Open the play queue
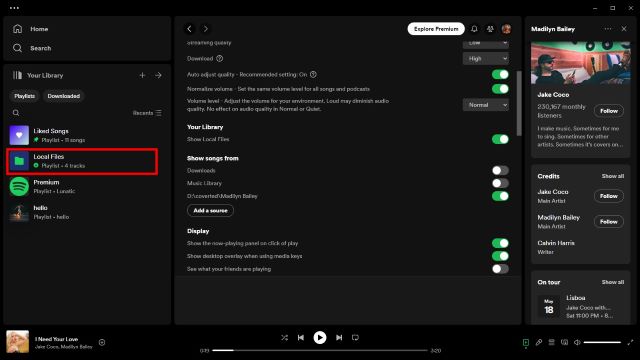Image resolution: width=640 pixels, height=360 pixels. (551, 342)
